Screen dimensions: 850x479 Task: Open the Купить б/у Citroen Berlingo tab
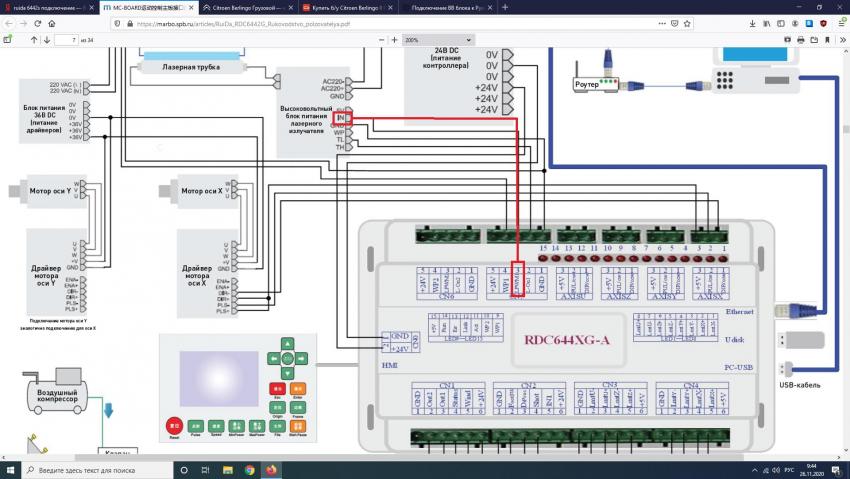tap(343, 7)
